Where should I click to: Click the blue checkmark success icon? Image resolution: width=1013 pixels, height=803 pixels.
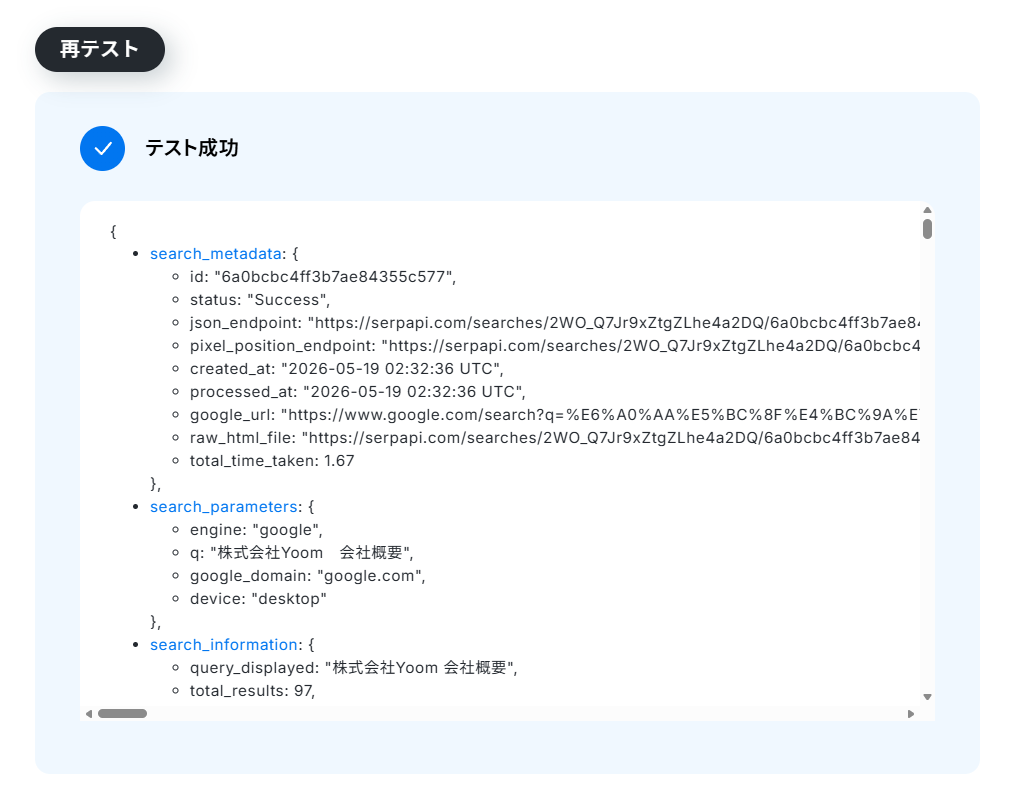pyautogui.click(x=102, y=149)
